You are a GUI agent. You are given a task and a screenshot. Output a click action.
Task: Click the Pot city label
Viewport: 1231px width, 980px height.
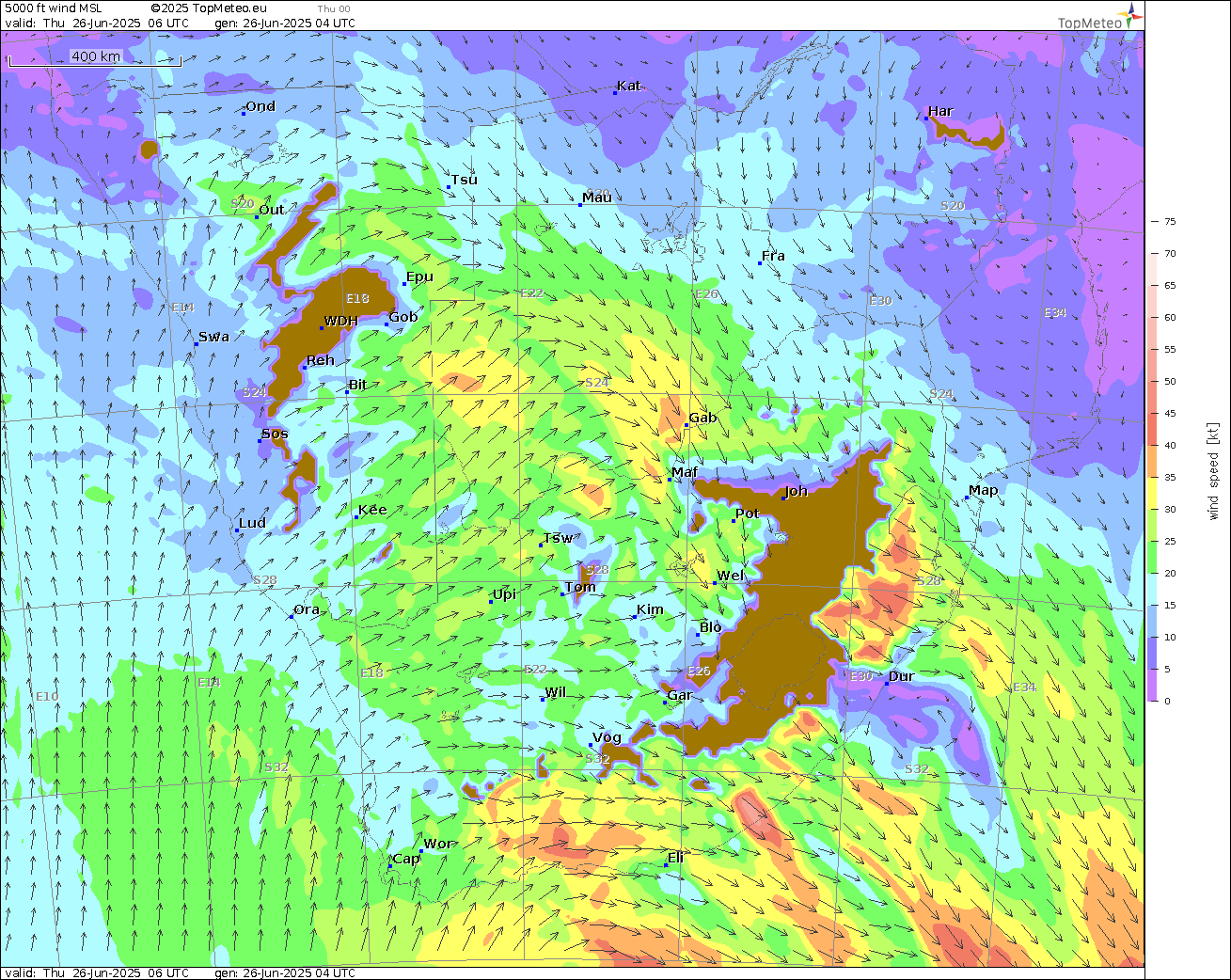click(748, 514)
